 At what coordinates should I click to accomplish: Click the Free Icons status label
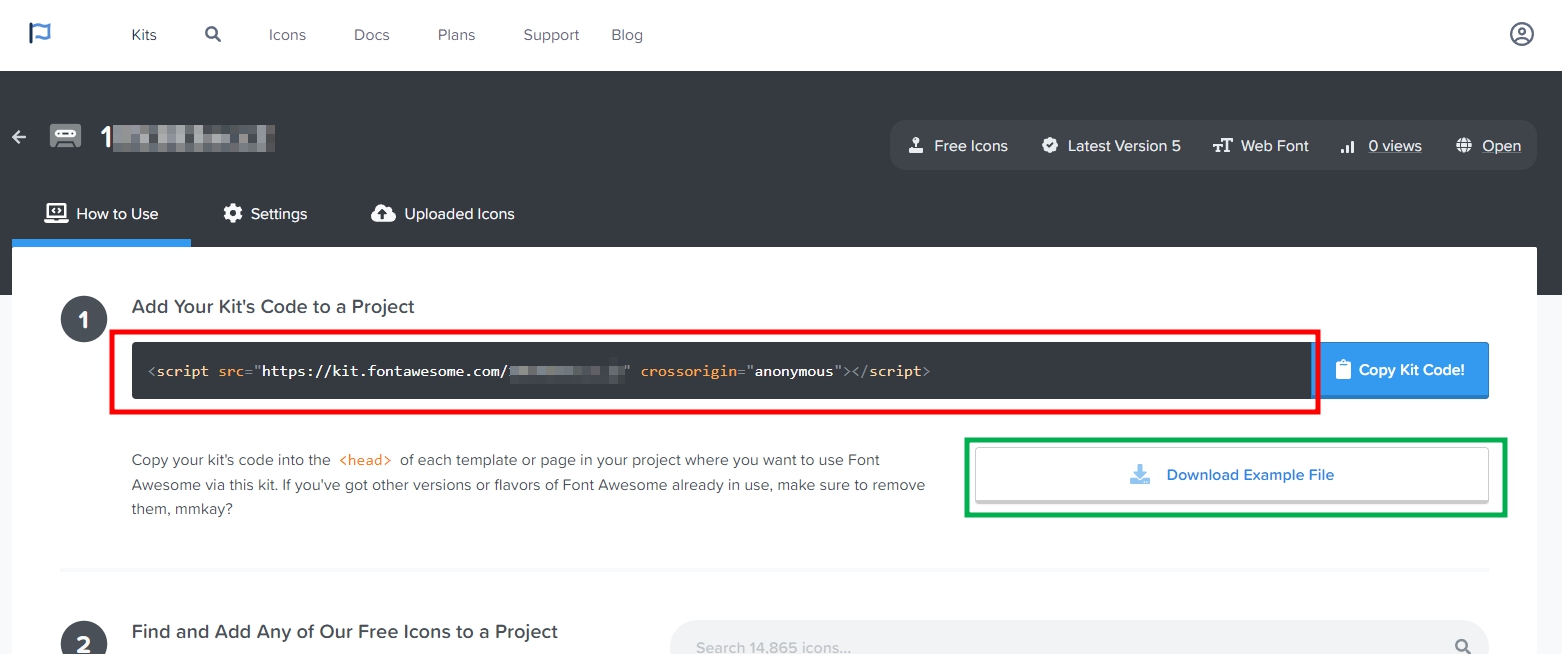971,146
